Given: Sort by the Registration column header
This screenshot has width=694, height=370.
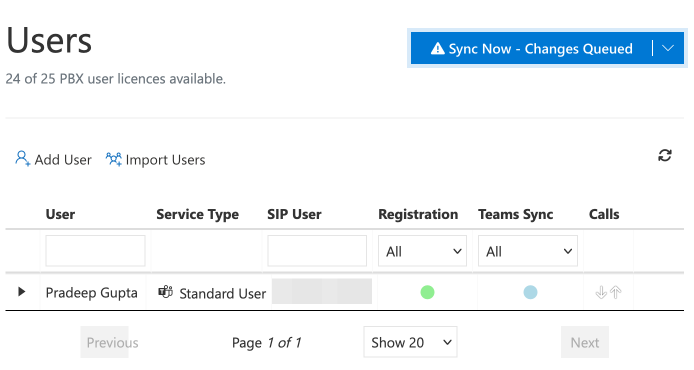Looking at the screenshot, I should coord(418,214).
